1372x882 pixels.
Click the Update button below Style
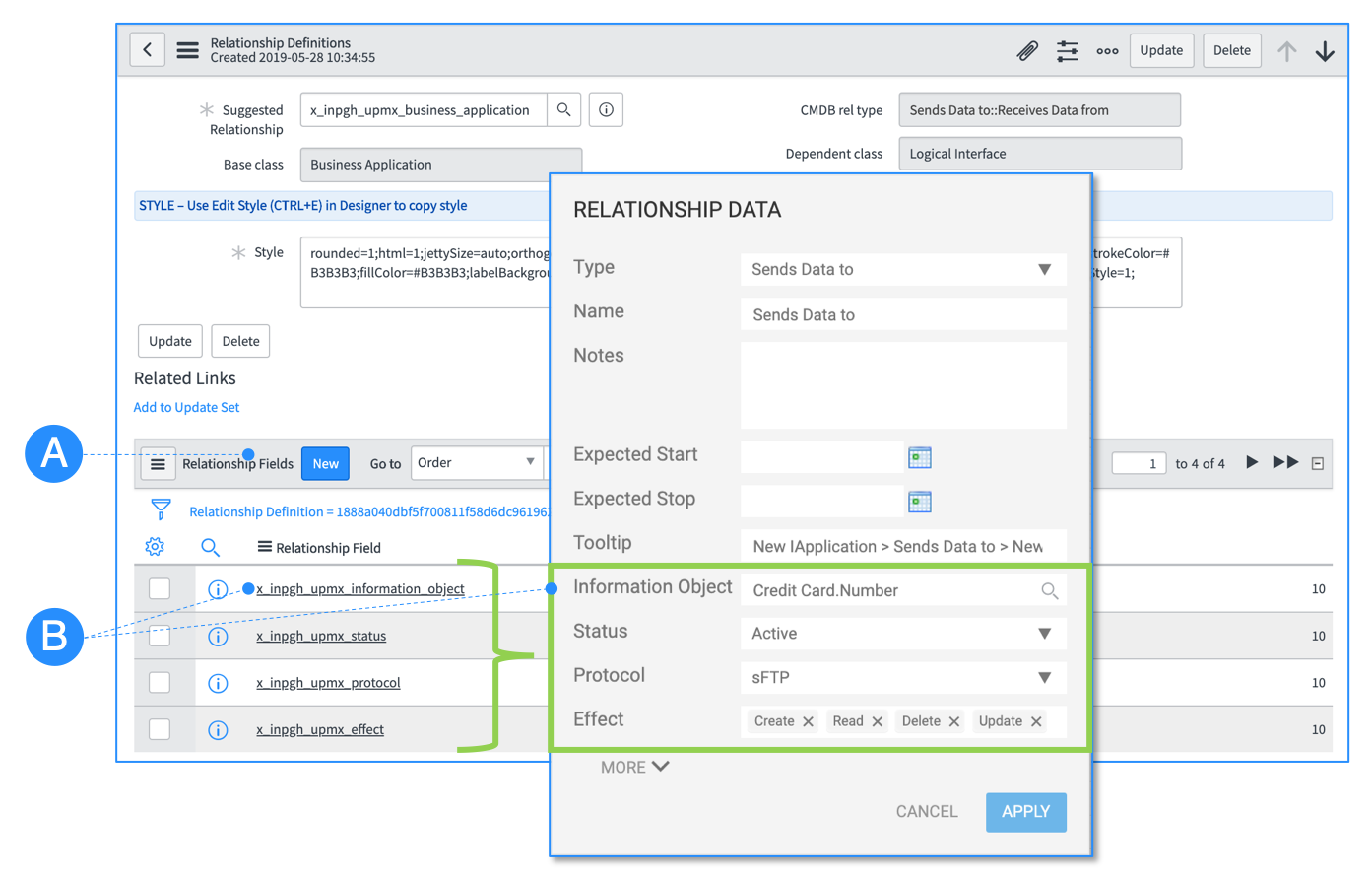click(170, 341)
